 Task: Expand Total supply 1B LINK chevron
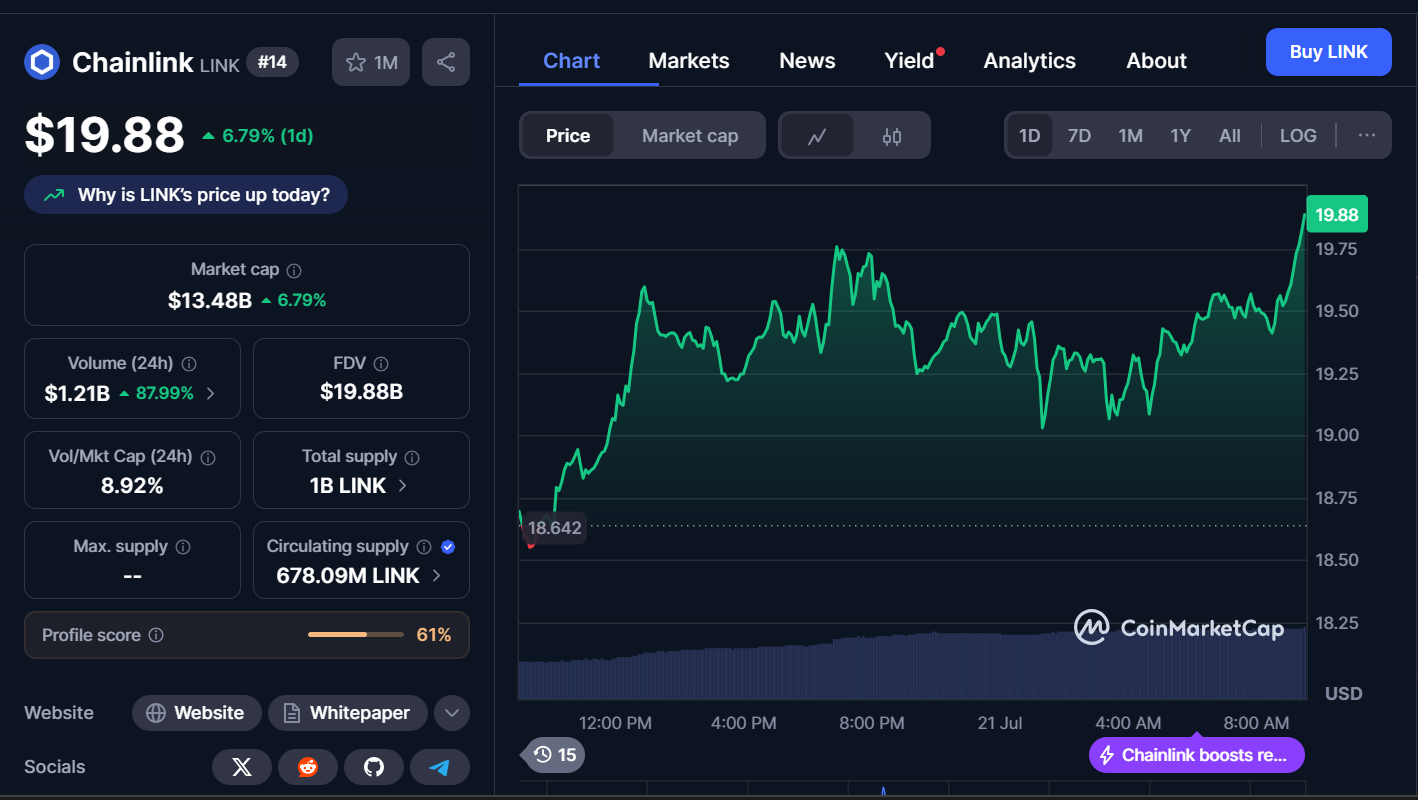(x=403, y=485)
